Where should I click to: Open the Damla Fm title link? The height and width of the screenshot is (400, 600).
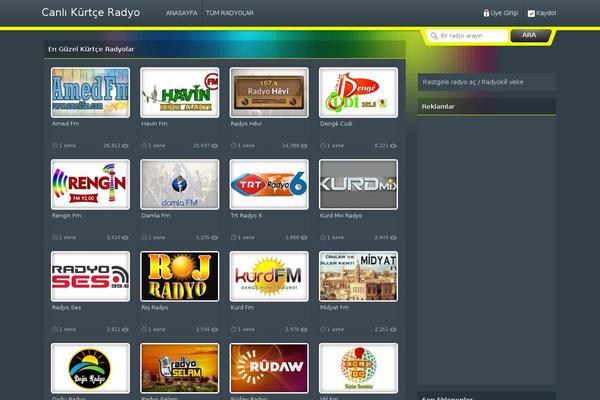(156, 216)
